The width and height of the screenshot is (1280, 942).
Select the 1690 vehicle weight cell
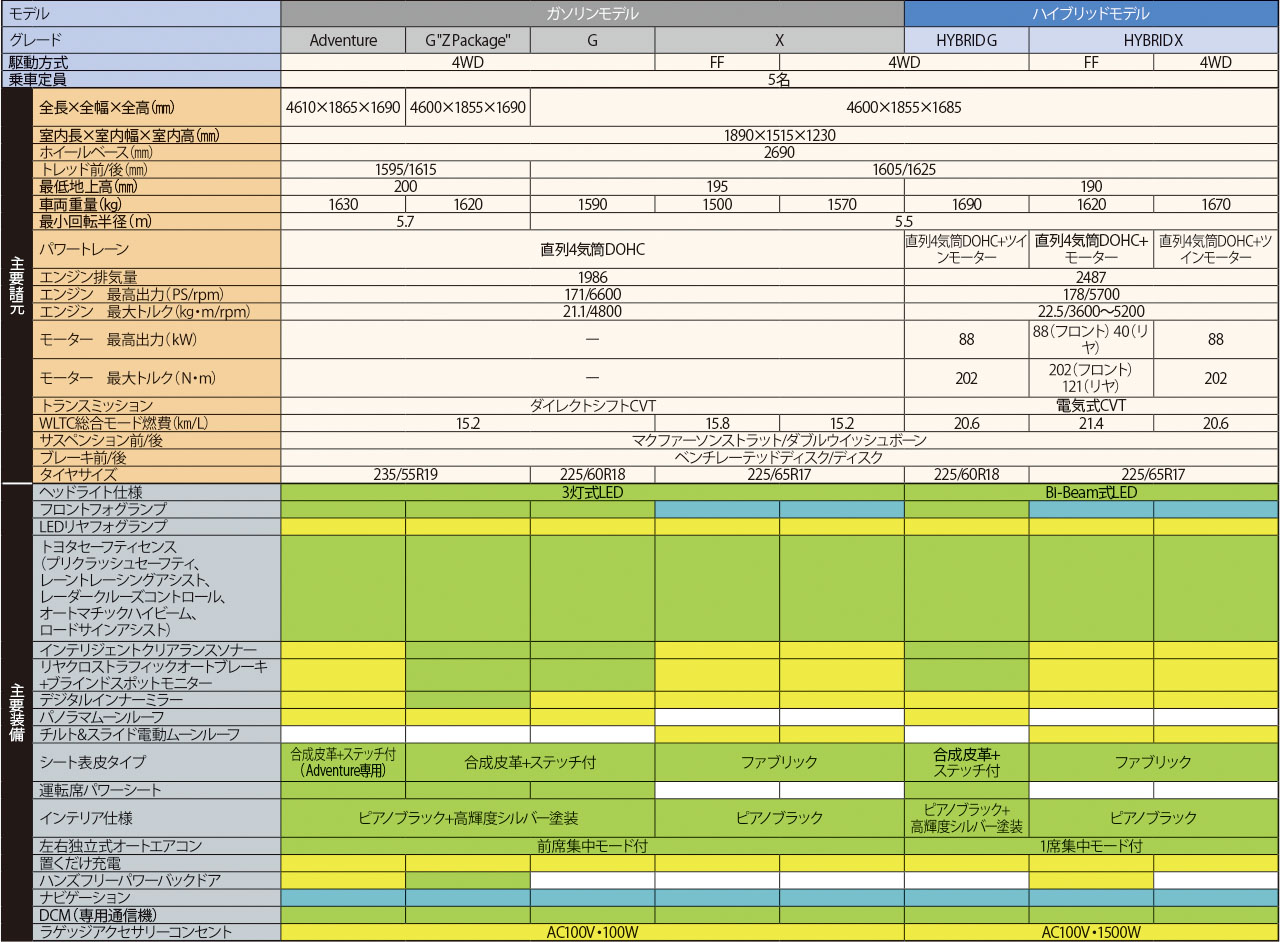click(966, 204)
